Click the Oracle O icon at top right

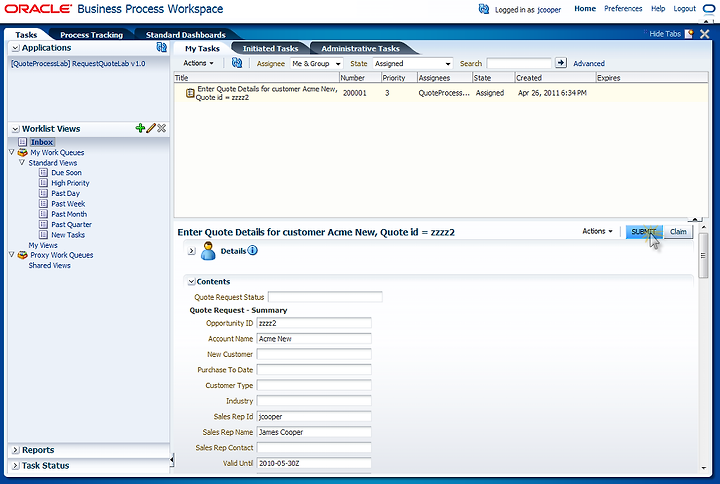pyautogui.click(x=709, y=9)
